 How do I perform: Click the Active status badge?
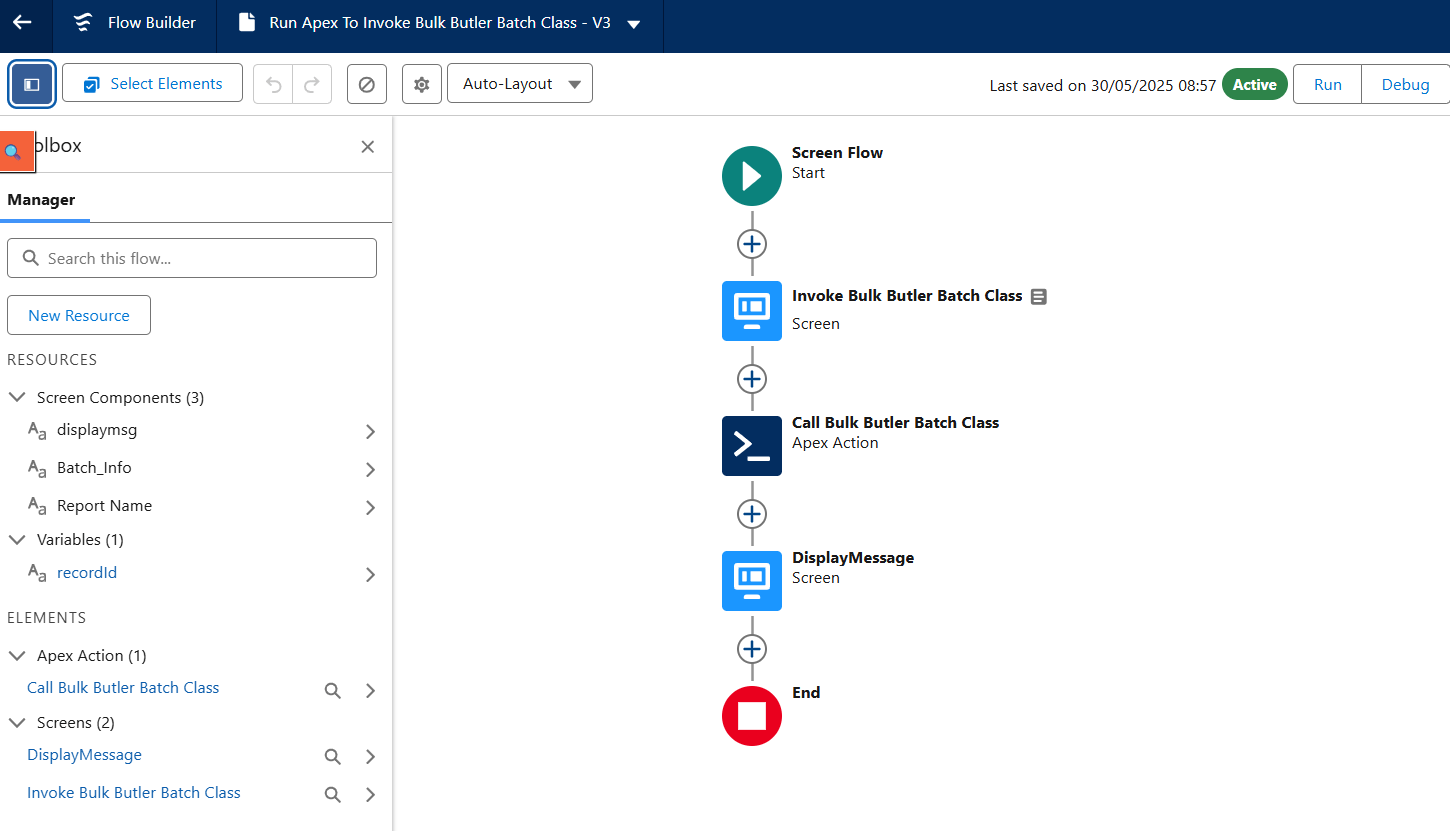[1255, 84]
